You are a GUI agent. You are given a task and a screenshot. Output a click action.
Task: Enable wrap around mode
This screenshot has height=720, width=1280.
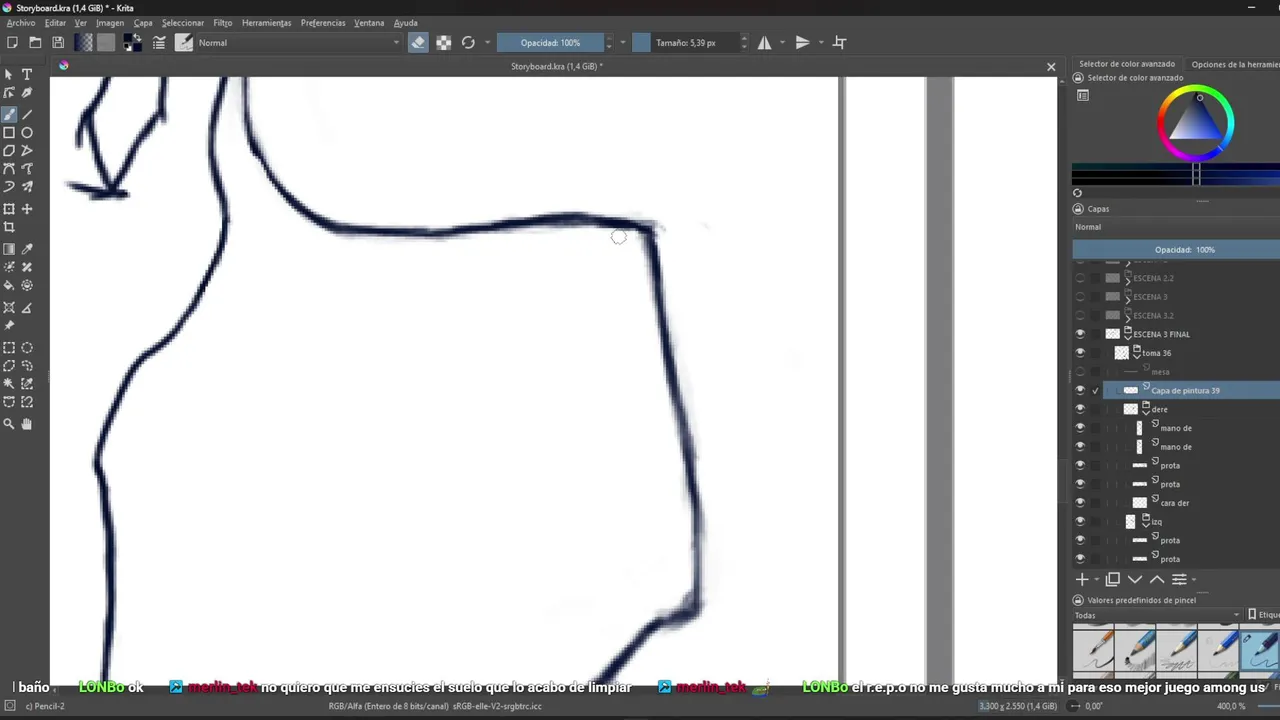click(x=840, y=43)
